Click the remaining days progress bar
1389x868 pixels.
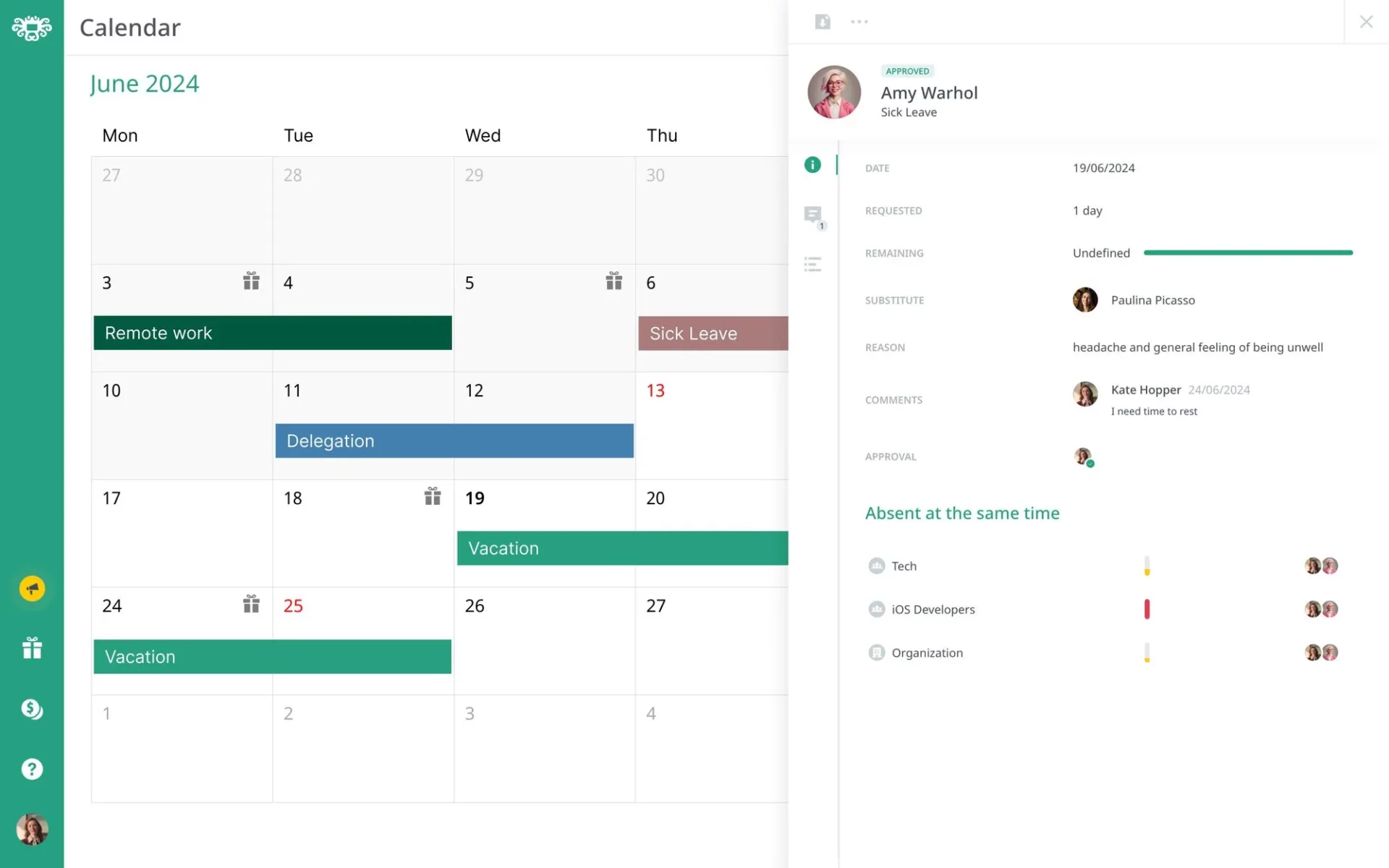(1248, 252)
